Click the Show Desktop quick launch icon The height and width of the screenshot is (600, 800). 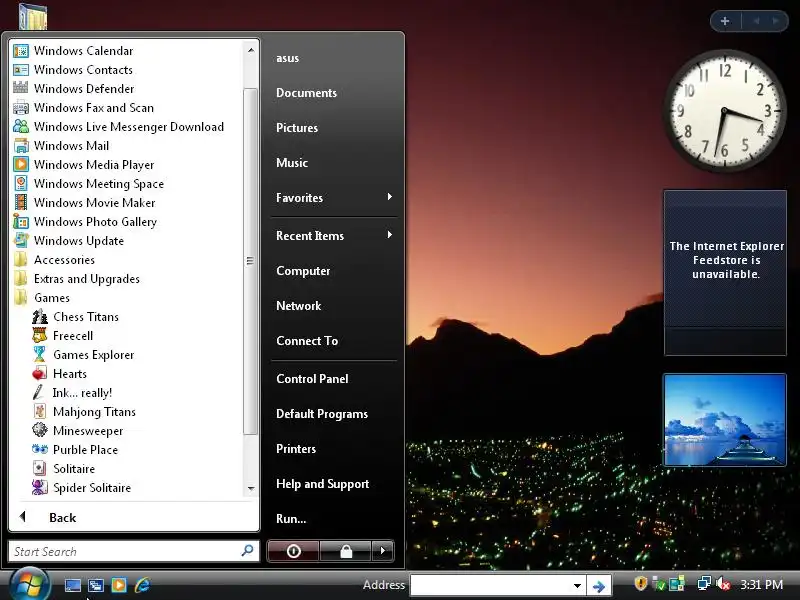(72, 585)
